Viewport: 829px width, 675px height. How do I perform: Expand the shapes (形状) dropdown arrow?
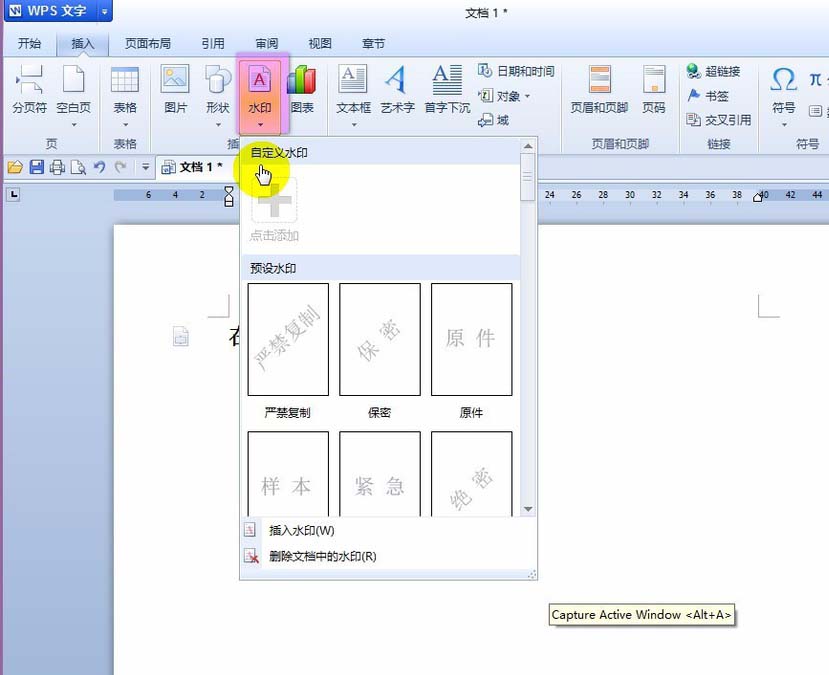(x=218, y=125)
